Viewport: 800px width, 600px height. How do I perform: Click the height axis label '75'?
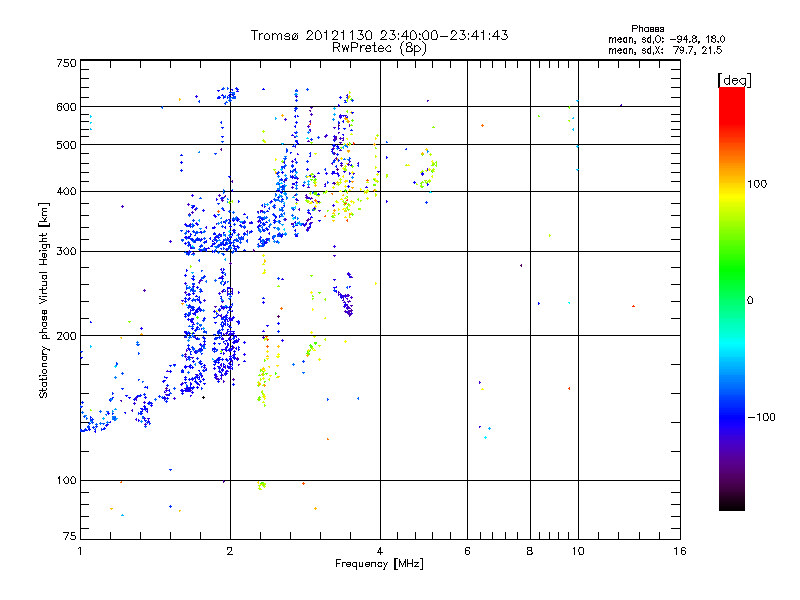coord(70,536)
